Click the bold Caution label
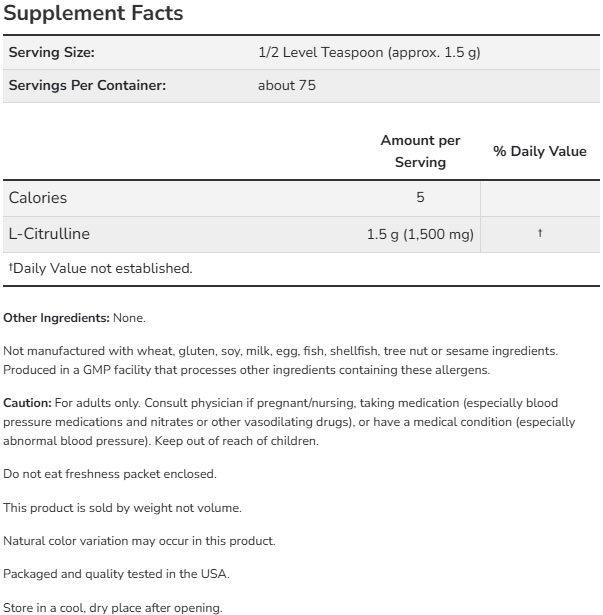The image size is (603, 615). click(27, 402)
